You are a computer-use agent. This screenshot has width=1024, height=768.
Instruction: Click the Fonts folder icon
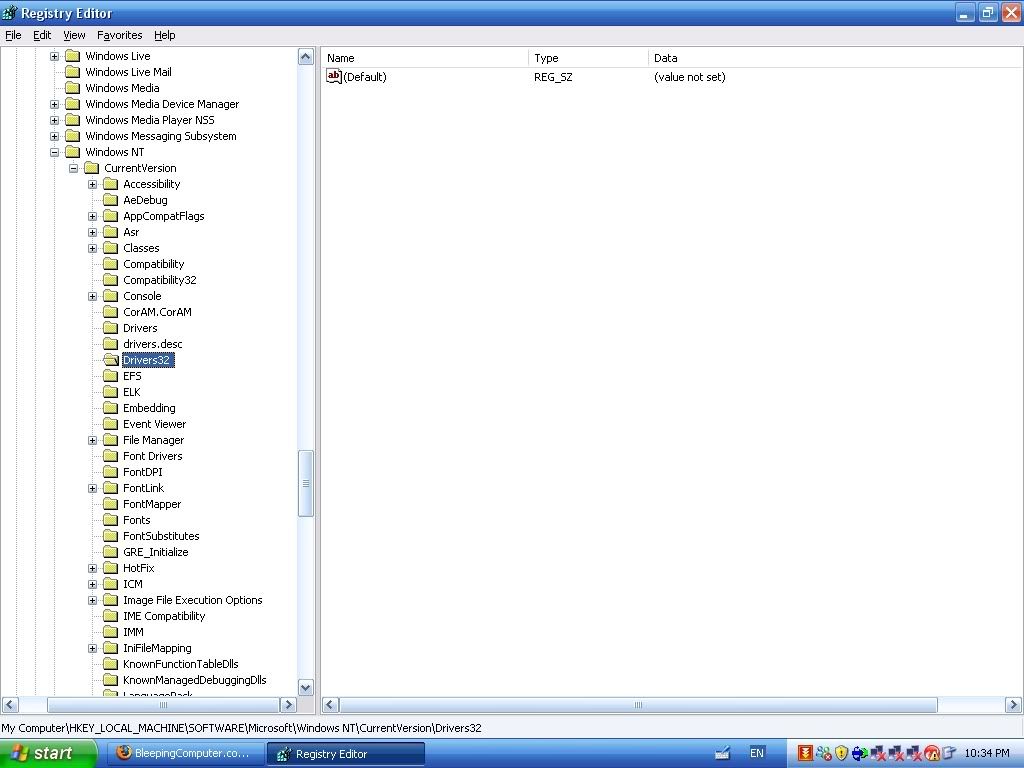[111, 520]
